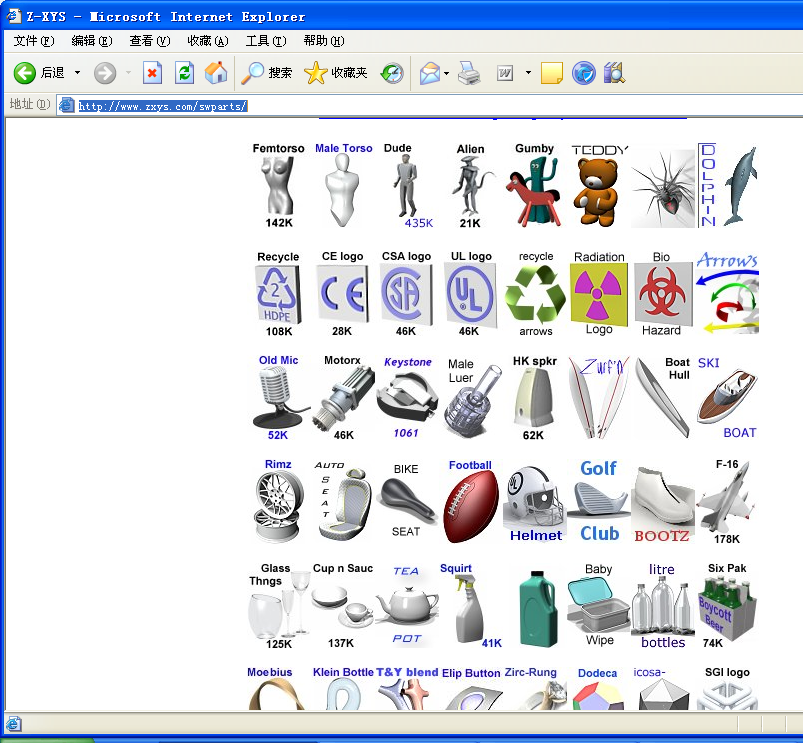The width and height of the screenshot is (803, 743).
Task: Click the HK spkr speaker thumbnail
Action: (x=533, y=398)
